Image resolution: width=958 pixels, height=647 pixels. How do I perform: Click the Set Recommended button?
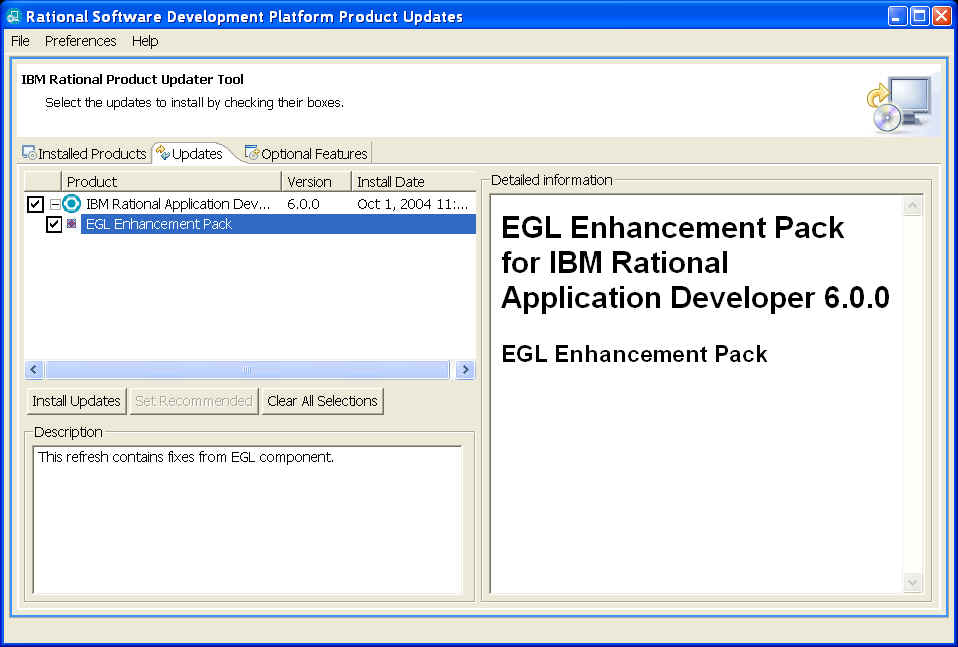[x=194, y=401]
